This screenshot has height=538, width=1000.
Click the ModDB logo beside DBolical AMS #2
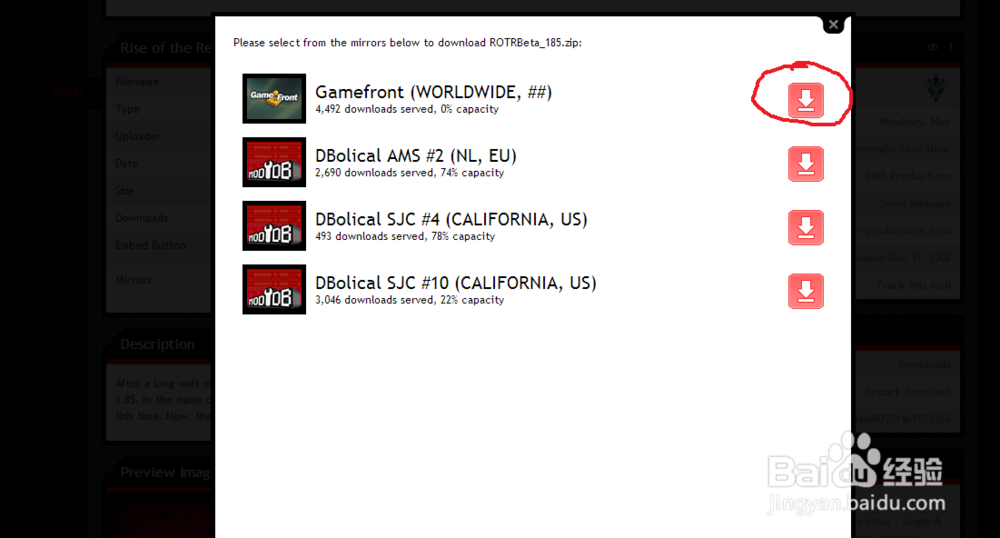point(274,162)
